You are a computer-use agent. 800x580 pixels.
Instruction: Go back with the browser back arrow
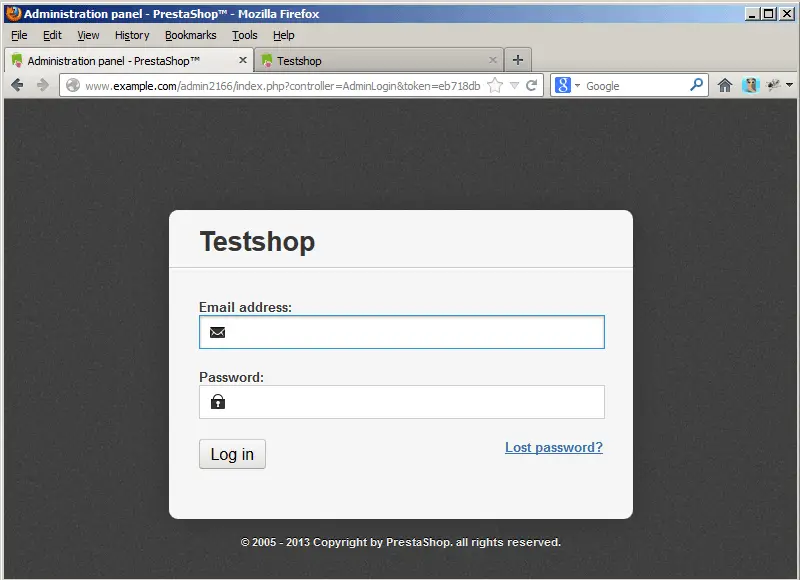17,85
